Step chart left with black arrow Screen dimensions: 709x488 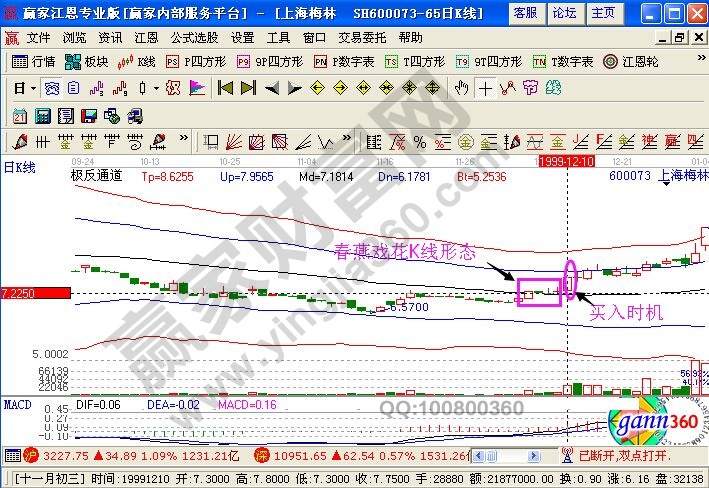click(272, 88)
